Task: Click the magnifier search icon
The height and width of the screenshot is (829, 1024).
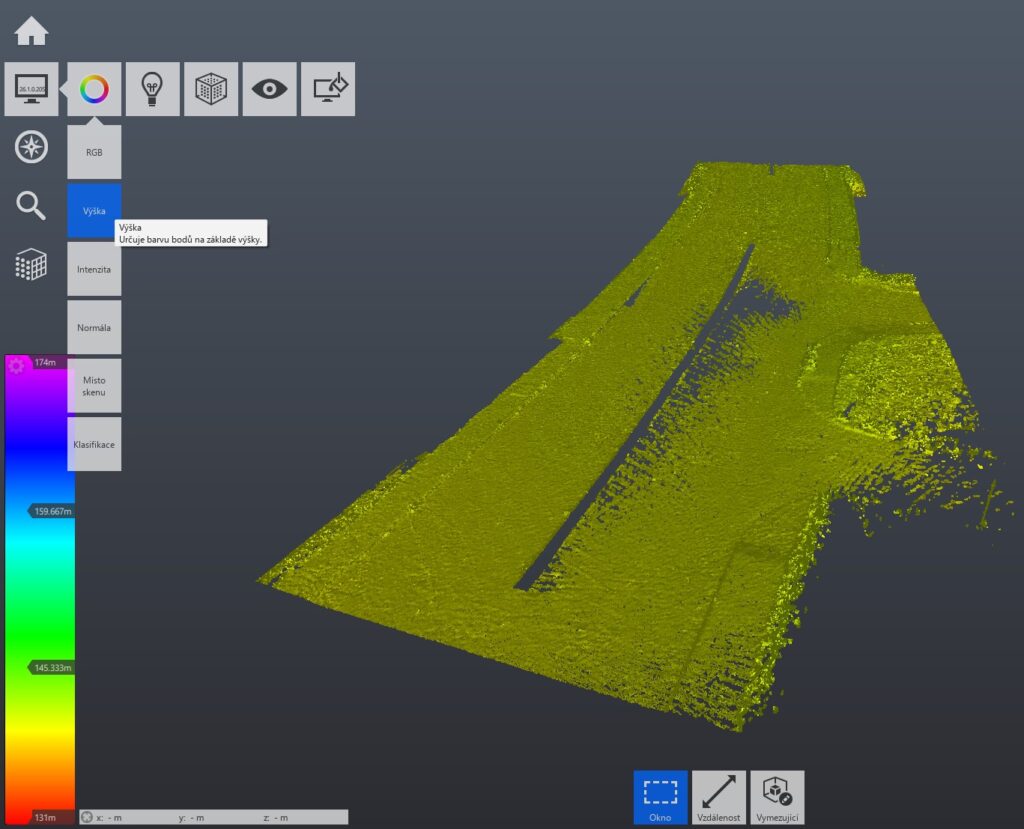Action: [x=31, y=206]
